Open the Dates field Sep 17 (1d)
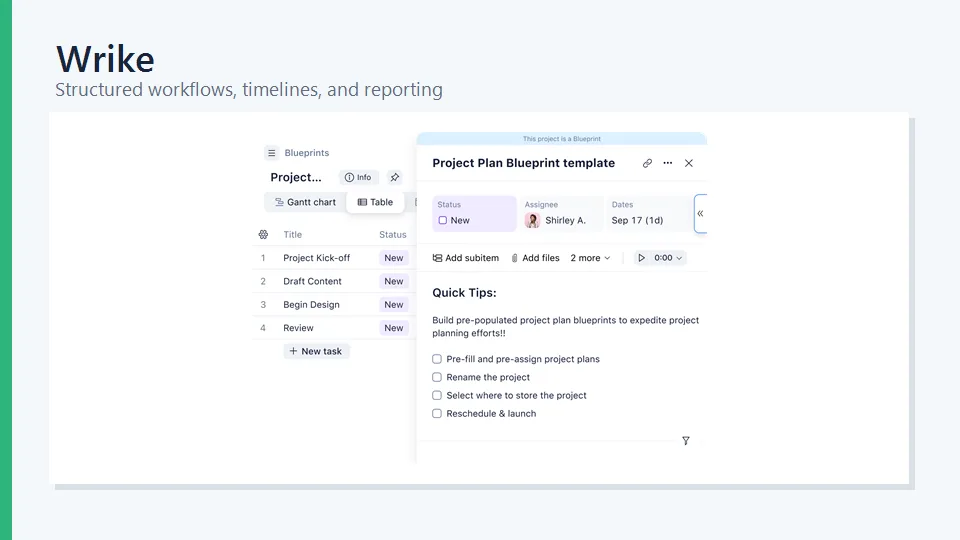Viewport: 960px width, 540px height. pyautogui.click(x=649, y=213)
